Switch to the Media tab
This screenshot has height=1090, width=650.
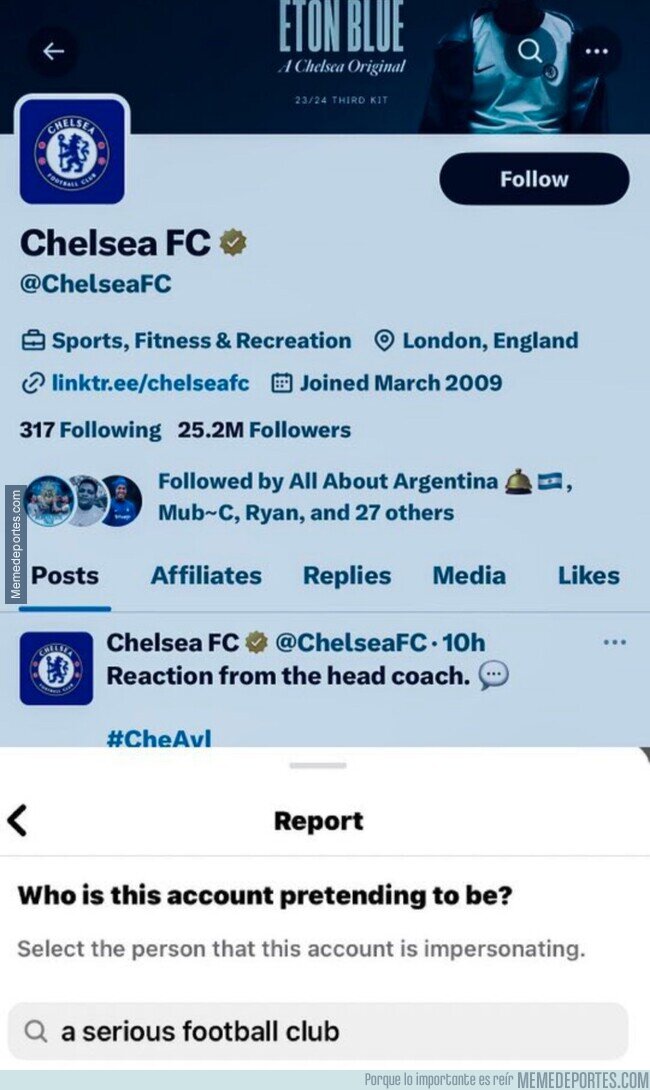pyautogui.click(x=469, y=576)
